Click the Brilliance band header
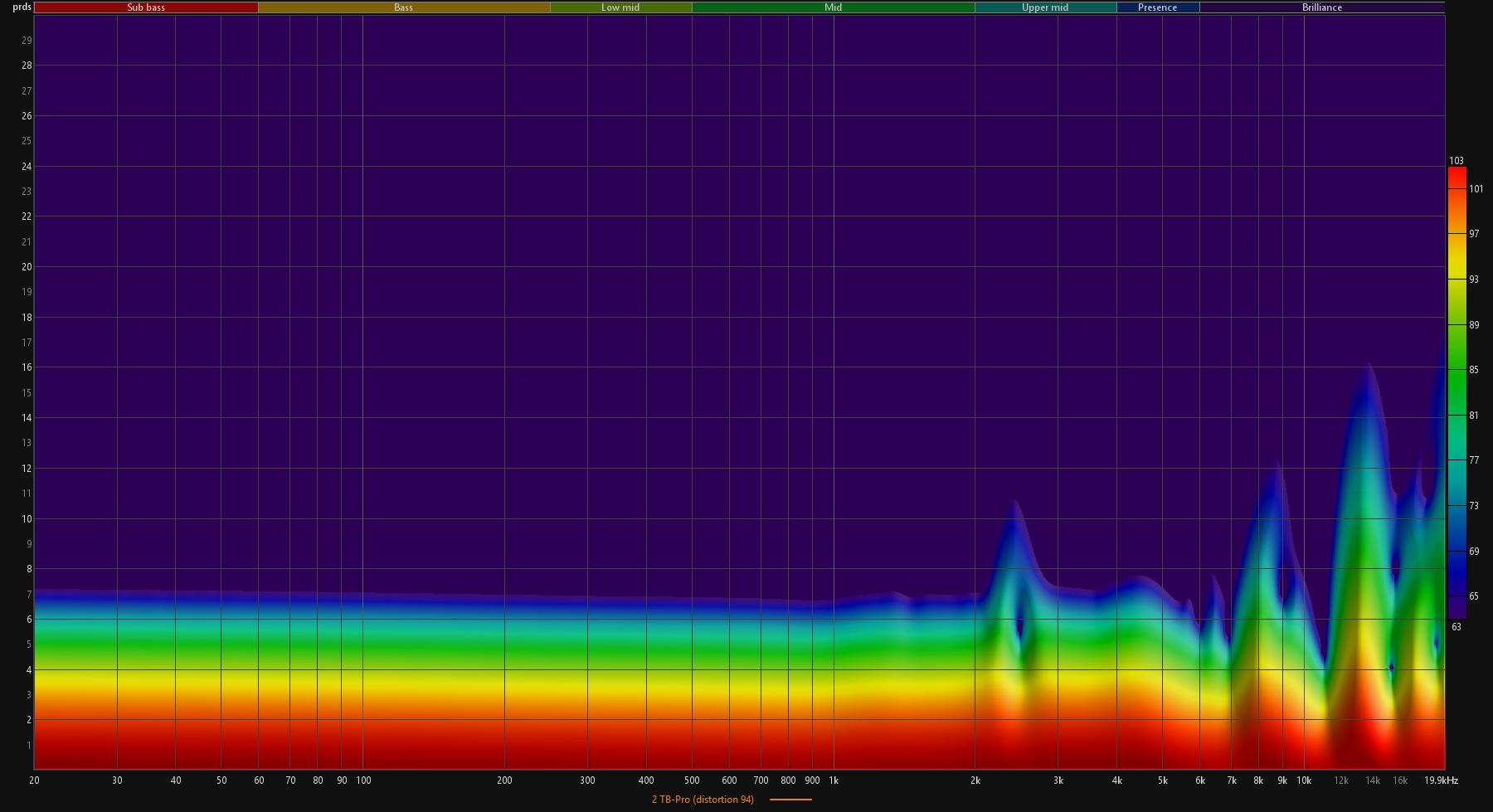Viewport: 1493px width, 812px height. tap(1321, 7)
